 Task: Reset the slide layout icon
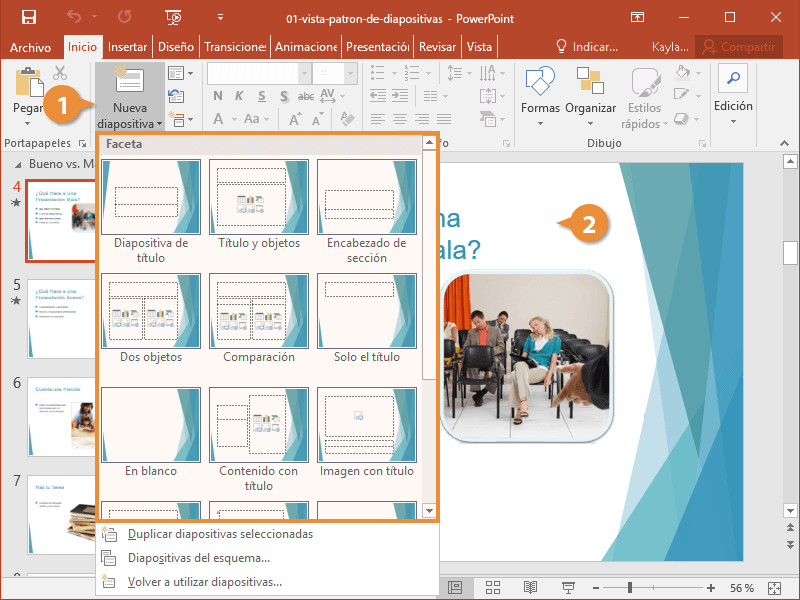177,96
